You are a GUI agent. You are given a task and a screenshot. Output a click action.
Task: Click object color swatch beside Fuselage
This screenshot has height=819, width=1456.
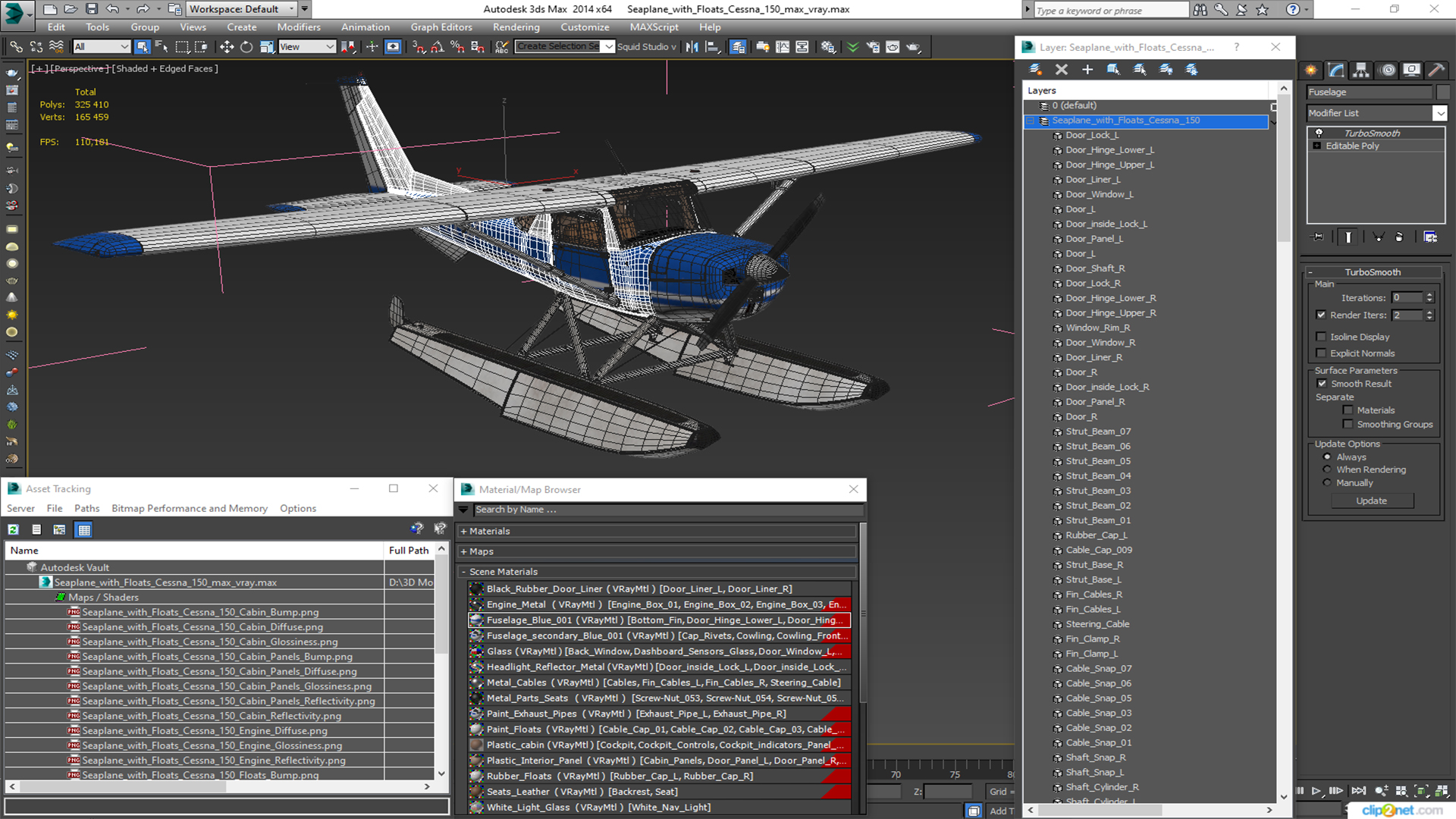coord(1442,93)
